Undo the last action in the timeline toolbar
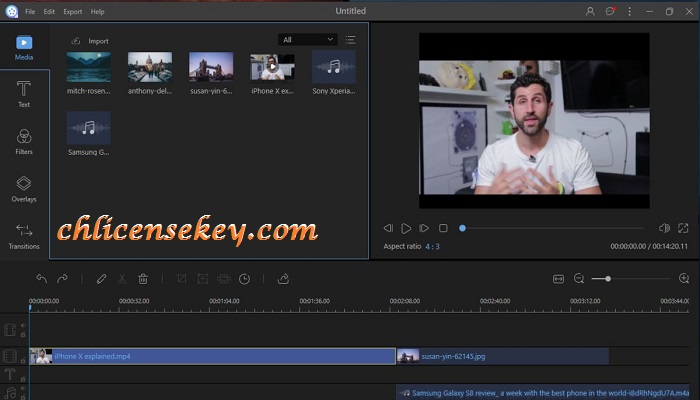This screenshot has width=700, height=400. tap(42, 279)
